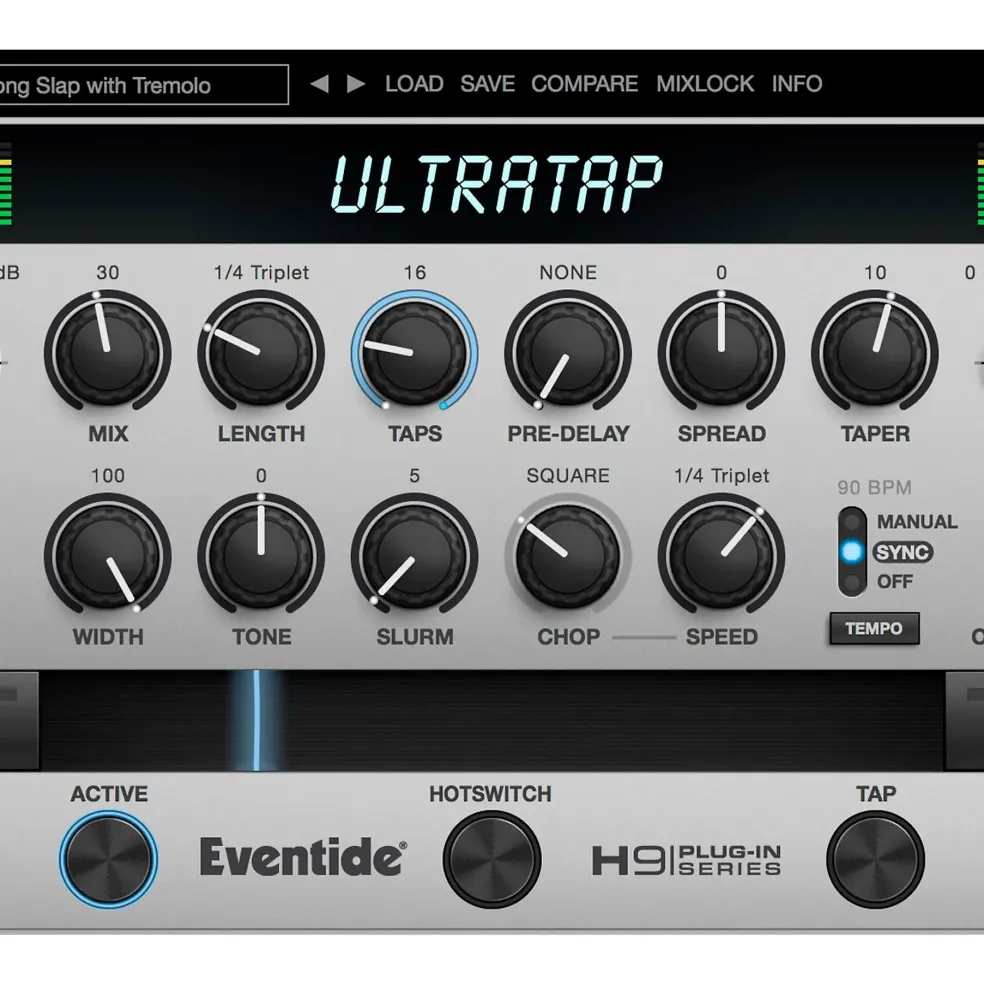Click the CHOP value SQUARE

568,476
